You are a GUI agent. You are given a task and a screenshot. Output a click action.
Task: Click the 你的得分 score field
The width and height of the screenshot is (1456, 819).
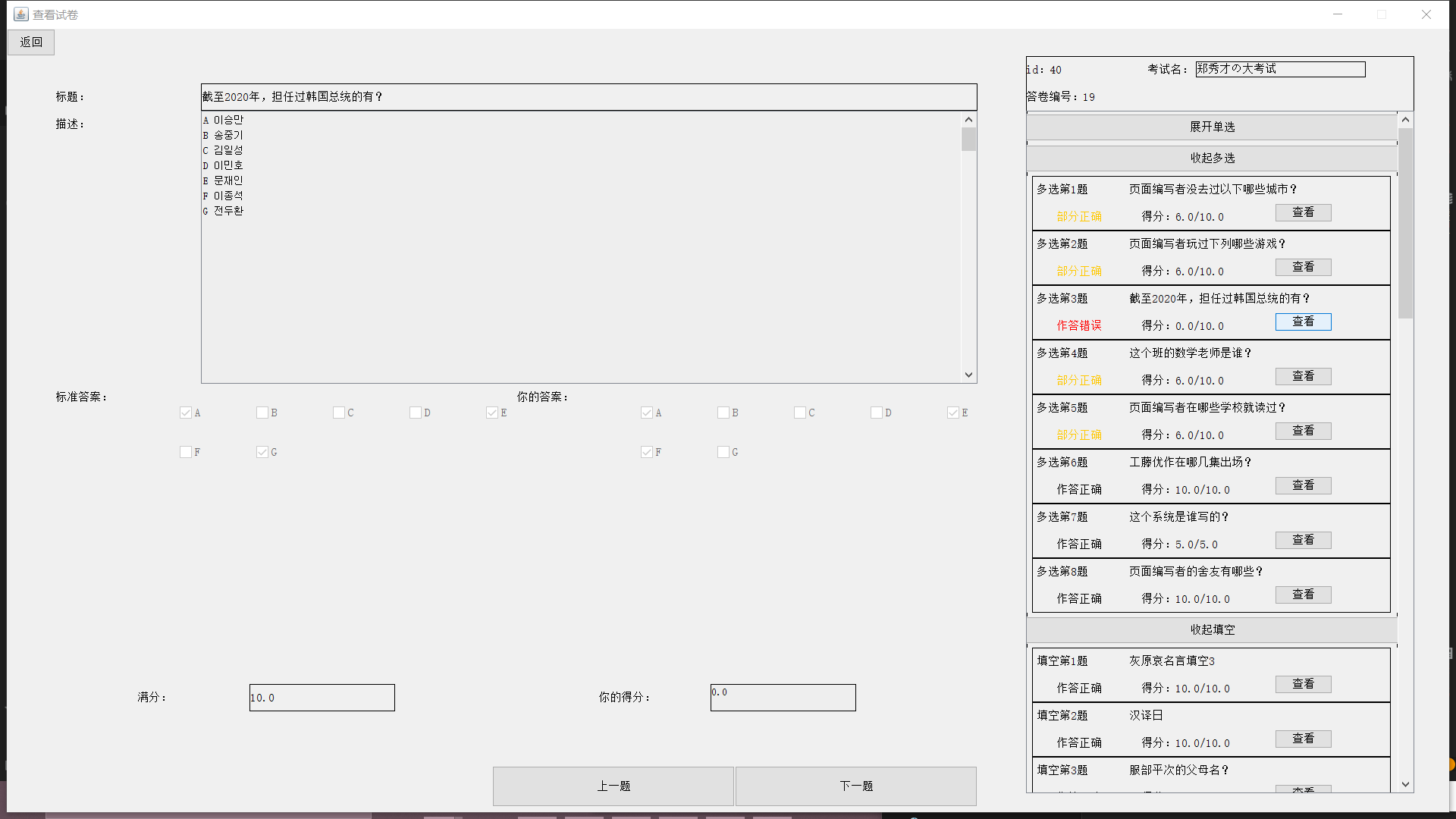[x=782, y=698]
